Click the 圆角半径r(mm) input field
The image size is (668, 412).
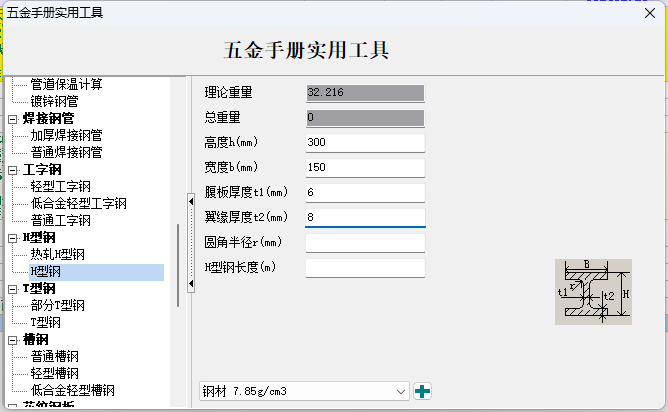click(365, 242)
